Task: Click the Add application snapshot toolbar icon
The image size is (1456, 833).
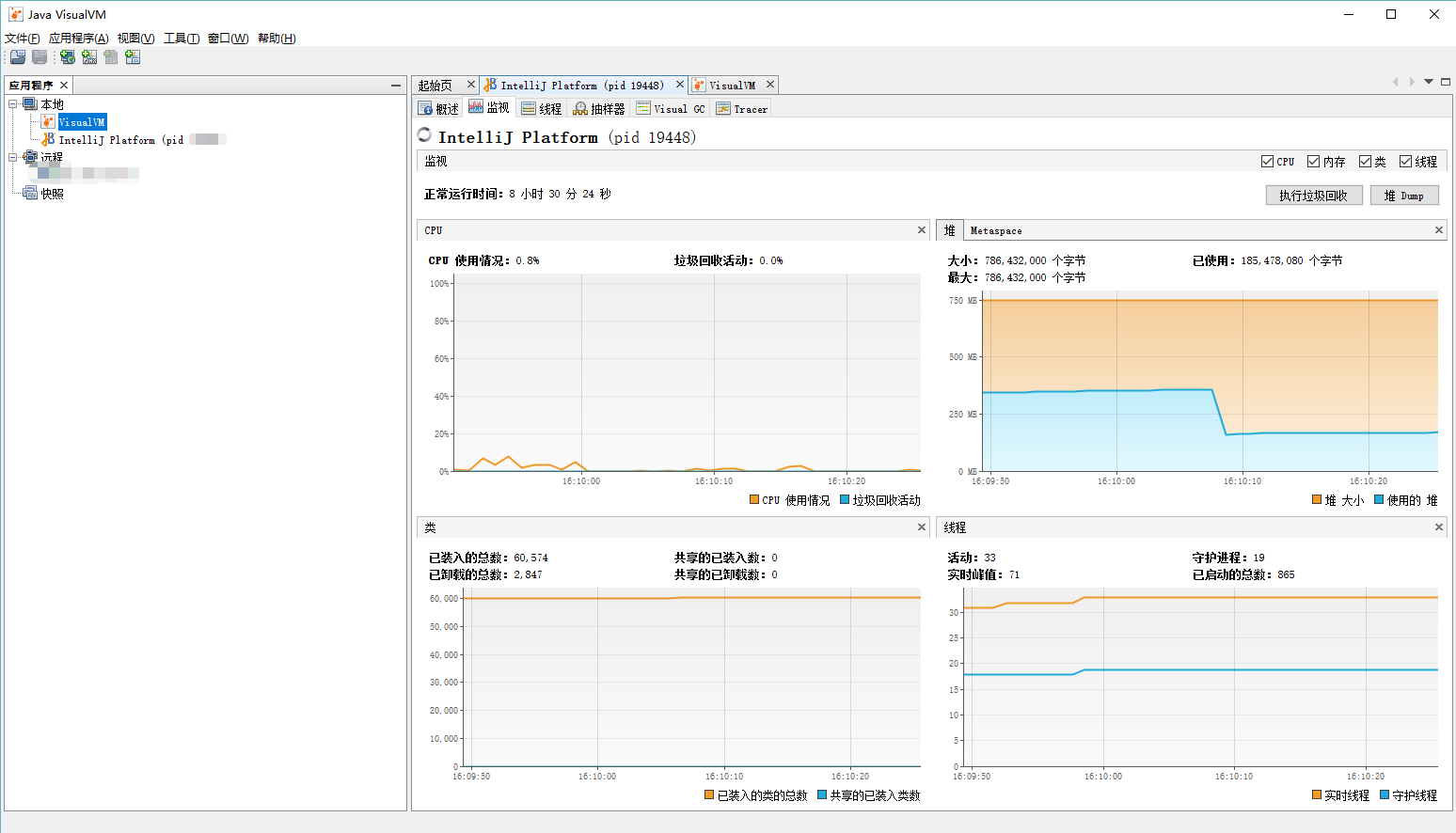Action: tap(133, 57)
